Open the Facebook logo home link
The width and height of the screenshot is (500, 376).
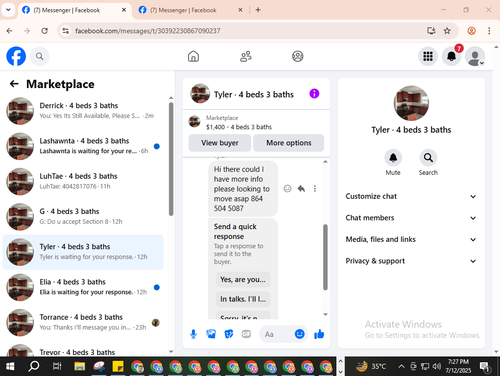click(16, 56)
